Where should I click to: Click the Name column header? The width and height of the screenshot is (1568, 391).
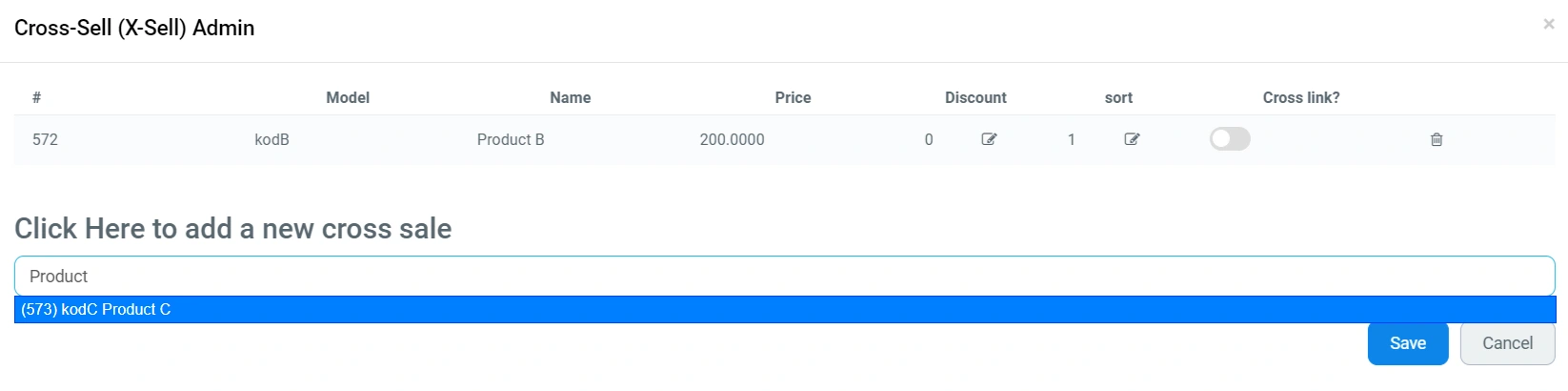pos(570,97)
